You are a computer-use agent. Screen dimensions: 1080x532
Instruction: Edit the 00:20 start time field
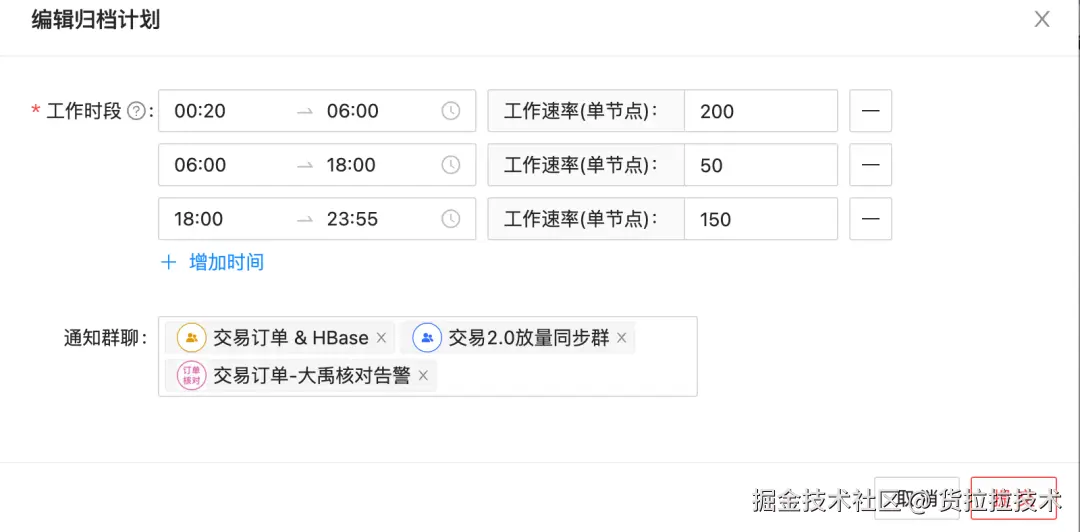[201, 111]
